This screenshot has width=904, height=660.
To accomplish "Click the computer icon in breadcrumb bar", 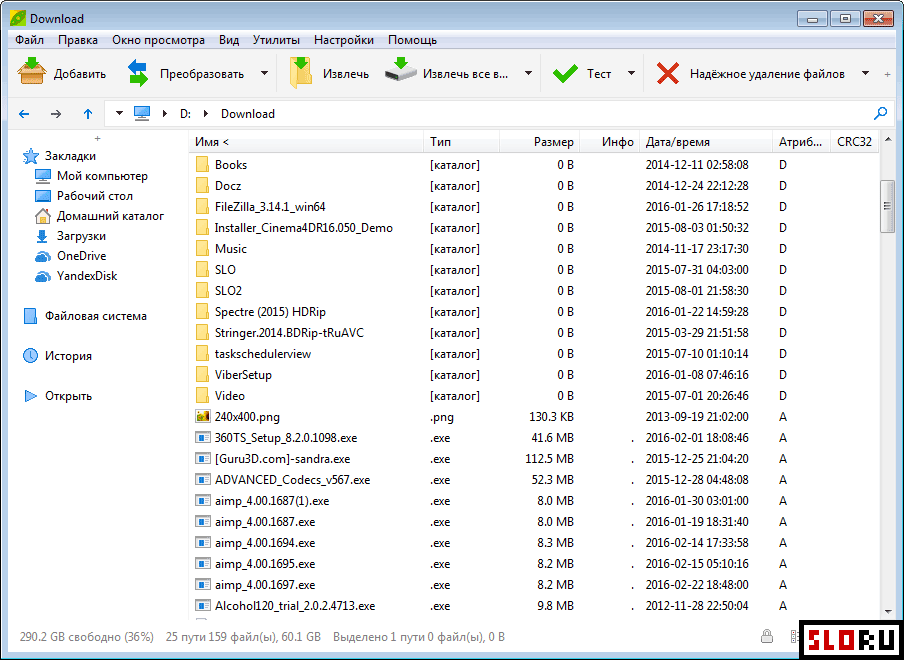I will coord(142,113).
